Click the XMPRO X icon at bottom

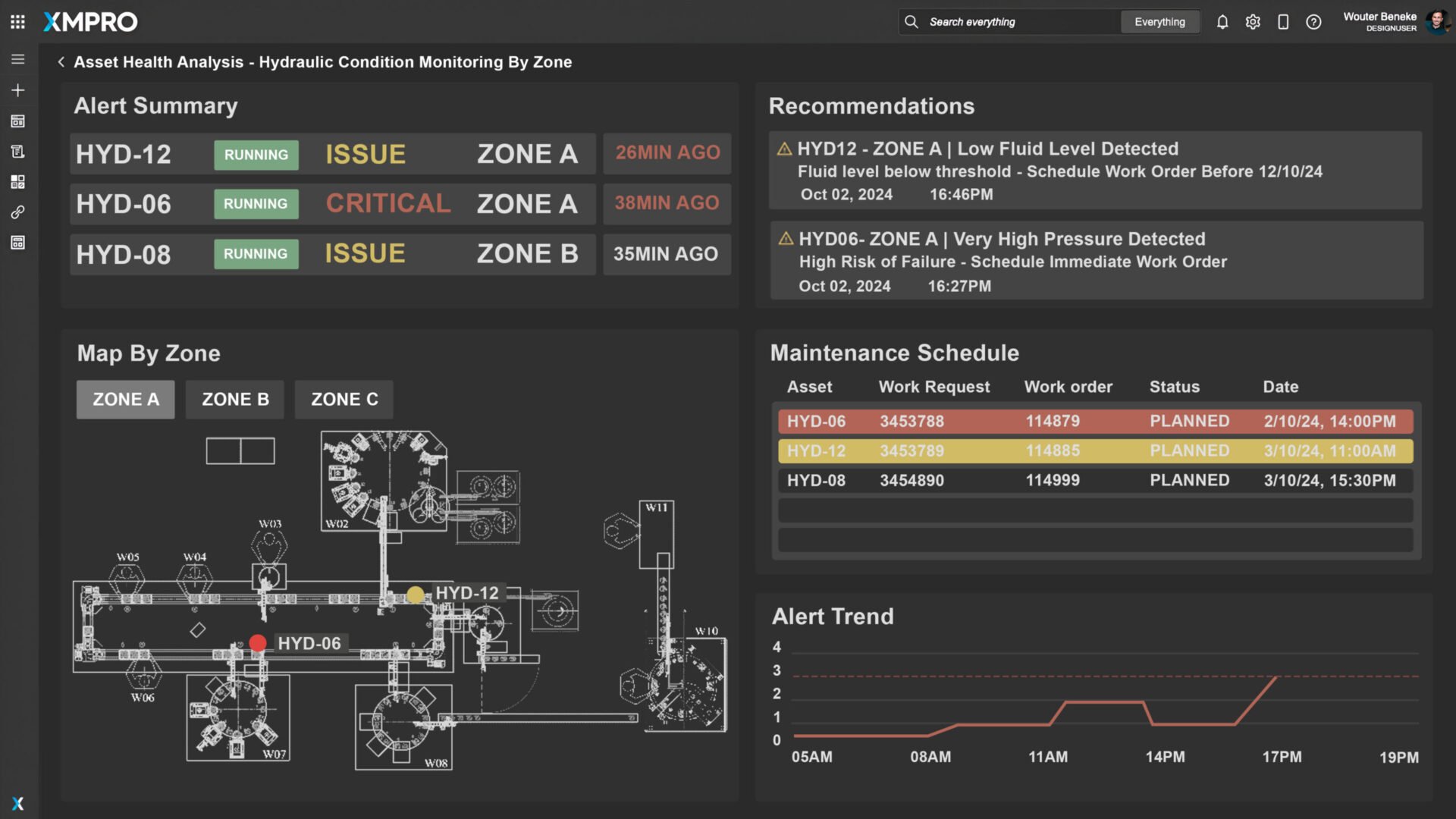click(18, 804)
